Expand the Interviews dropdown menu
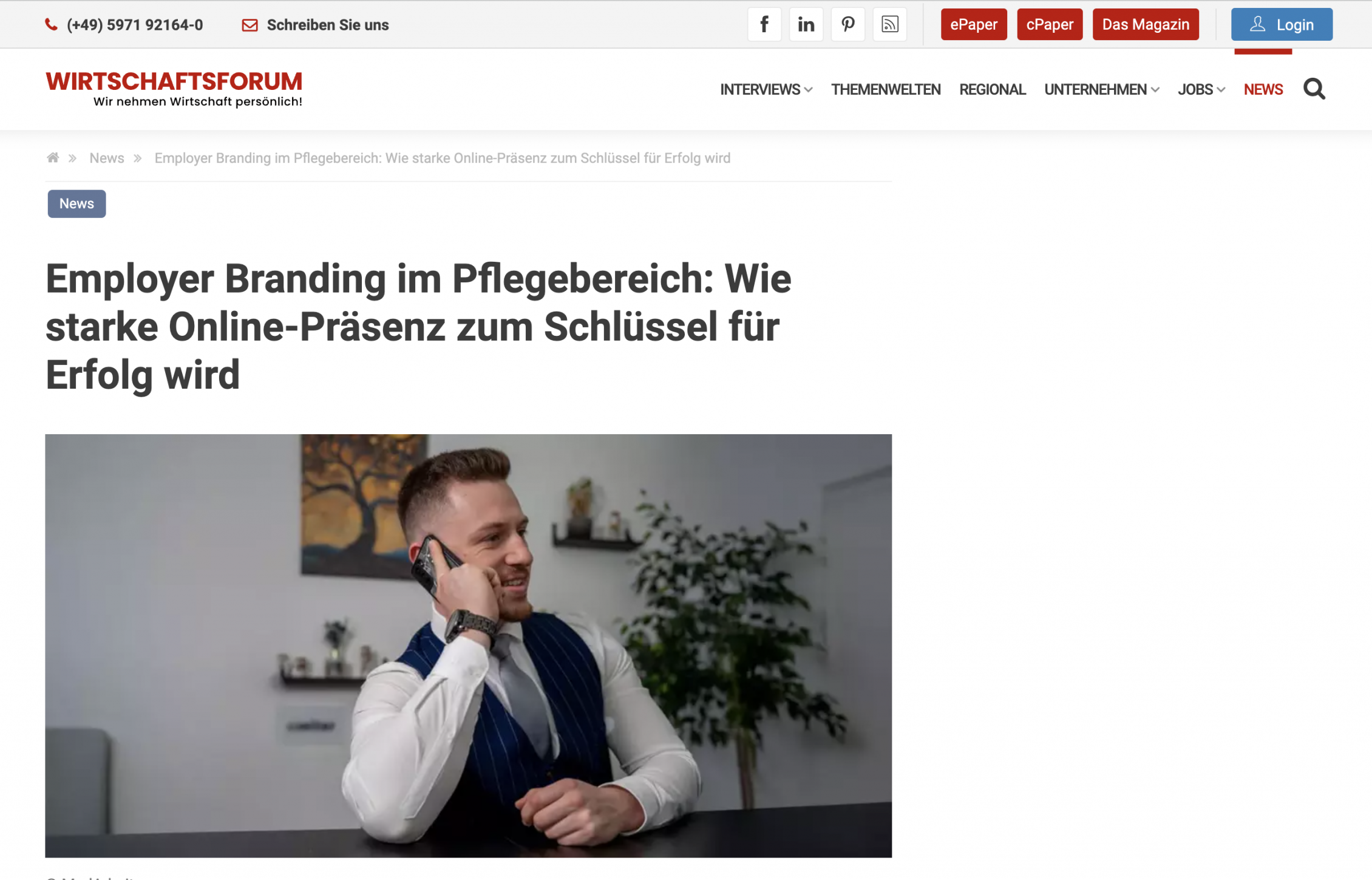1372x880 pixels. click(766, 89)
